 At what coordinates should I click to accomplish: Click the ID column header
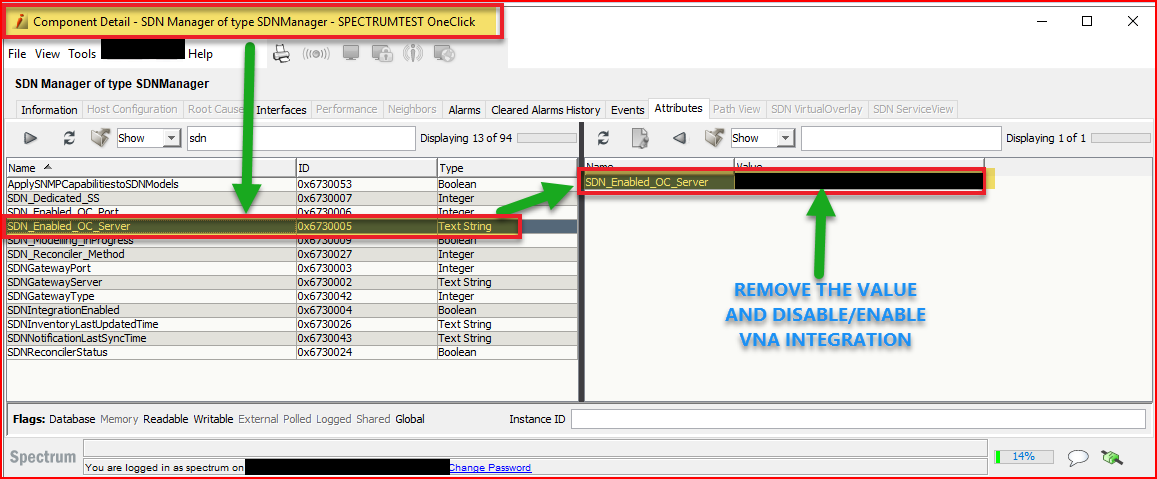[366, 168]
